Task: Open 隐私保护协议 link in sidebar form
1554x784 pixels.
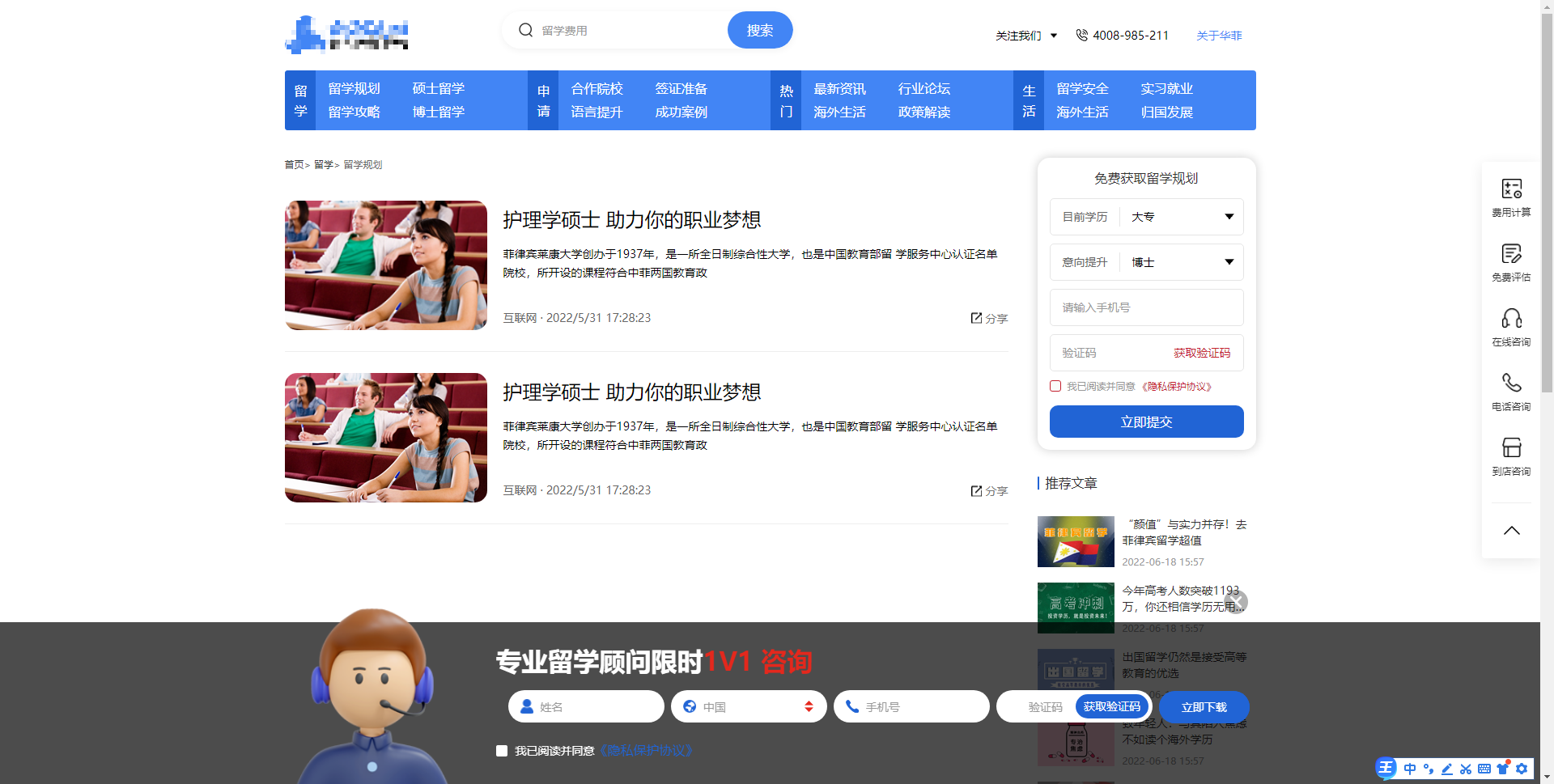Action: pos(1177,387)
